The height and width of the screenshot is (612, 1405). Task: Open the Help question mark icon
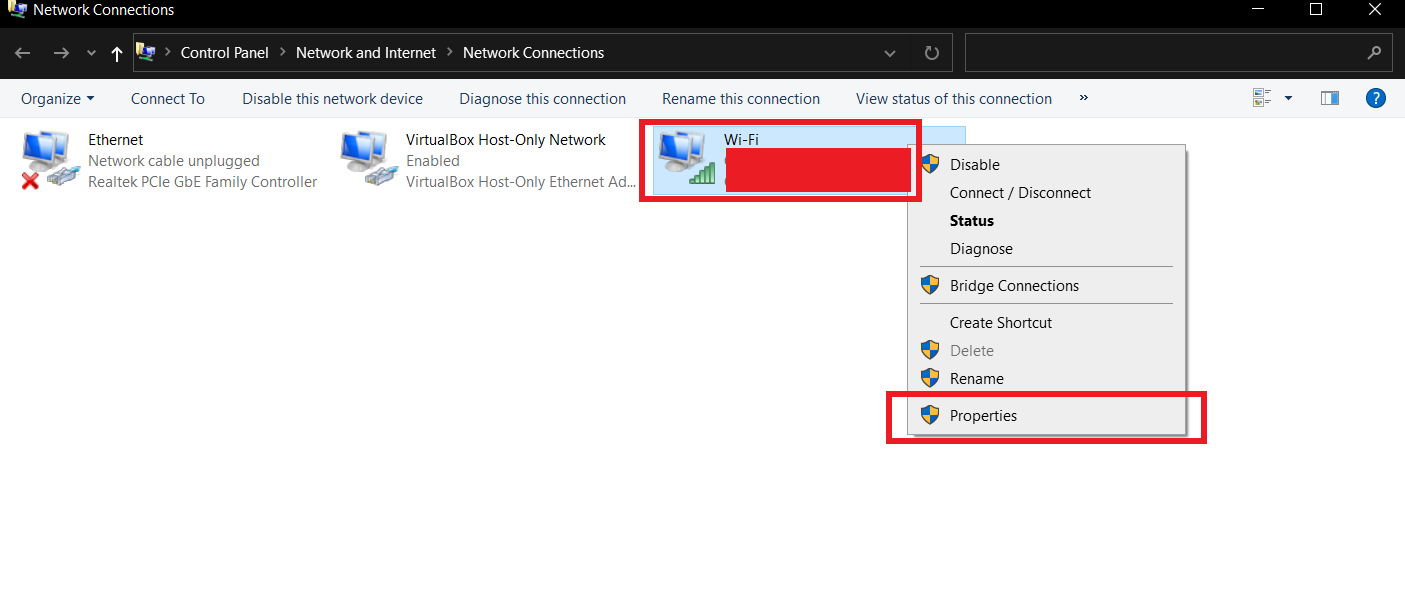click(x=1376, y=98)
